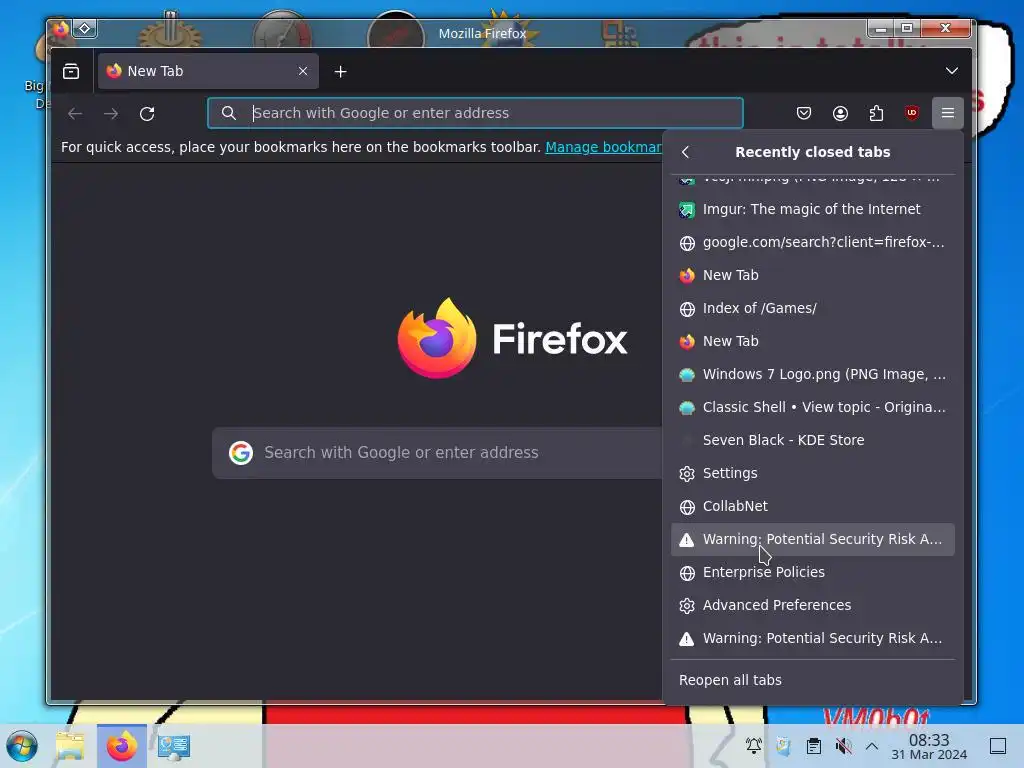This screenshot has width=1024, height=768.
Task: Open the clock showing 08:33
Action: pos(929,746)
